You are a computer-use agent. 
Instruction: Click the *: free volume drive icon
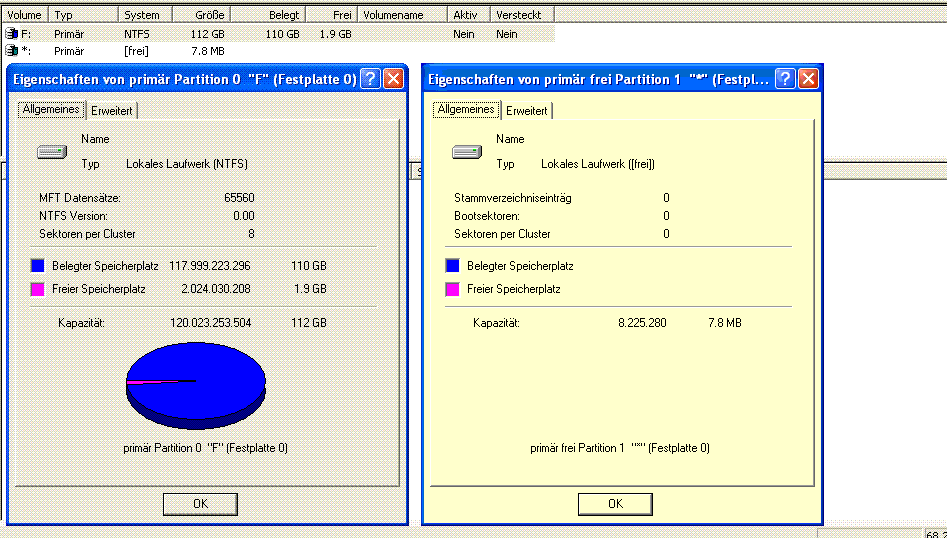pos(11,51)
